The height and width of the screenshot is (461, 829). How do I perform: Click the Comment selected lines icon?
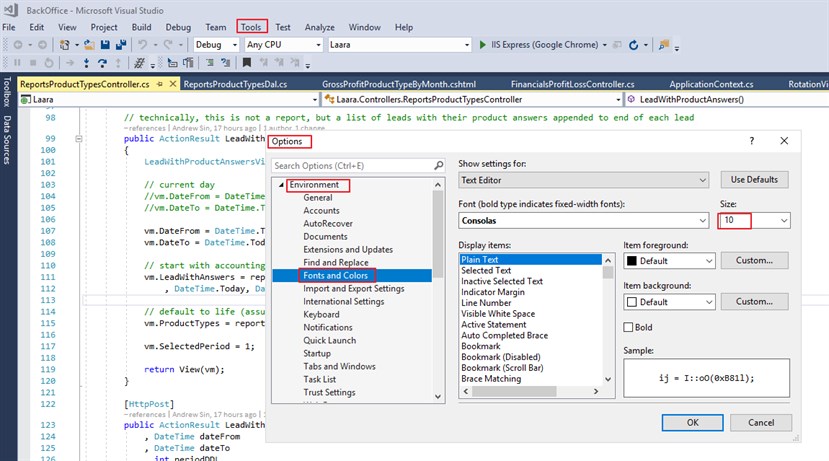tap(210, 63)
